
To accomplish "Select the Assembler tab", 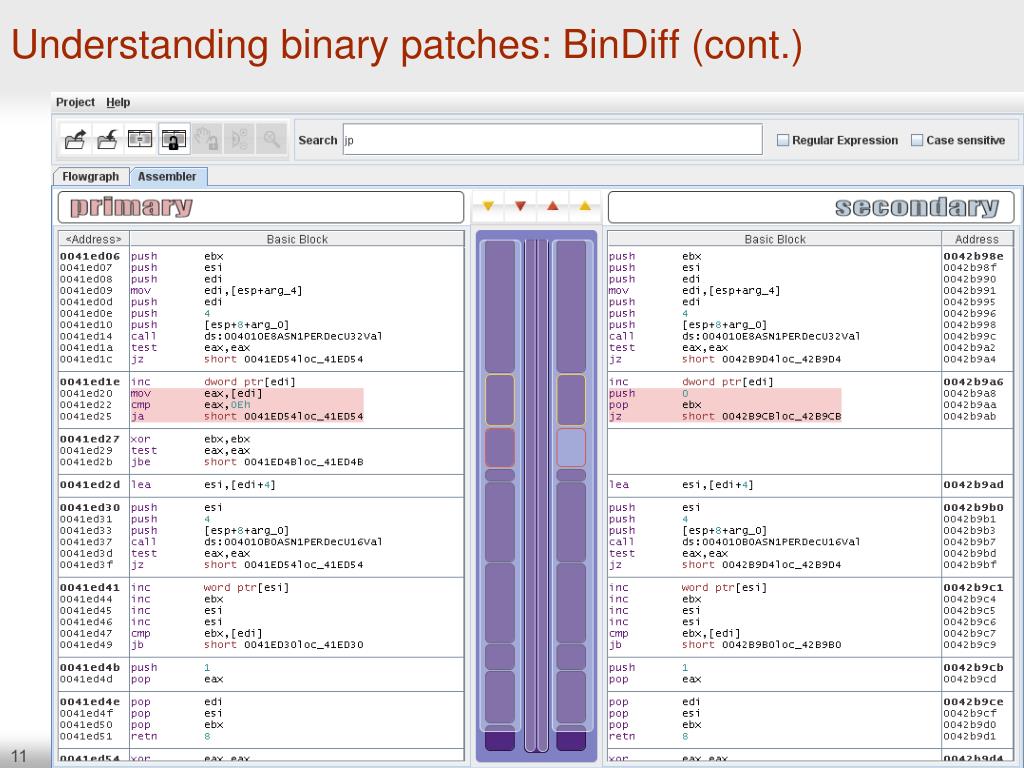I will [x=167, y=177].
